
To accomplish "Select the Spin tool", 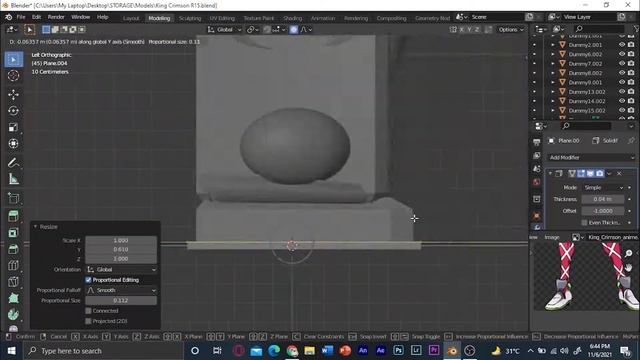I will 13,314.
